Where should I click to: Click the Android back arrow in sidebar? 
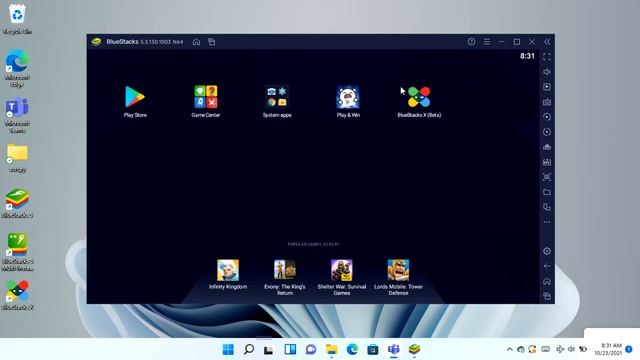pos(547,266)
